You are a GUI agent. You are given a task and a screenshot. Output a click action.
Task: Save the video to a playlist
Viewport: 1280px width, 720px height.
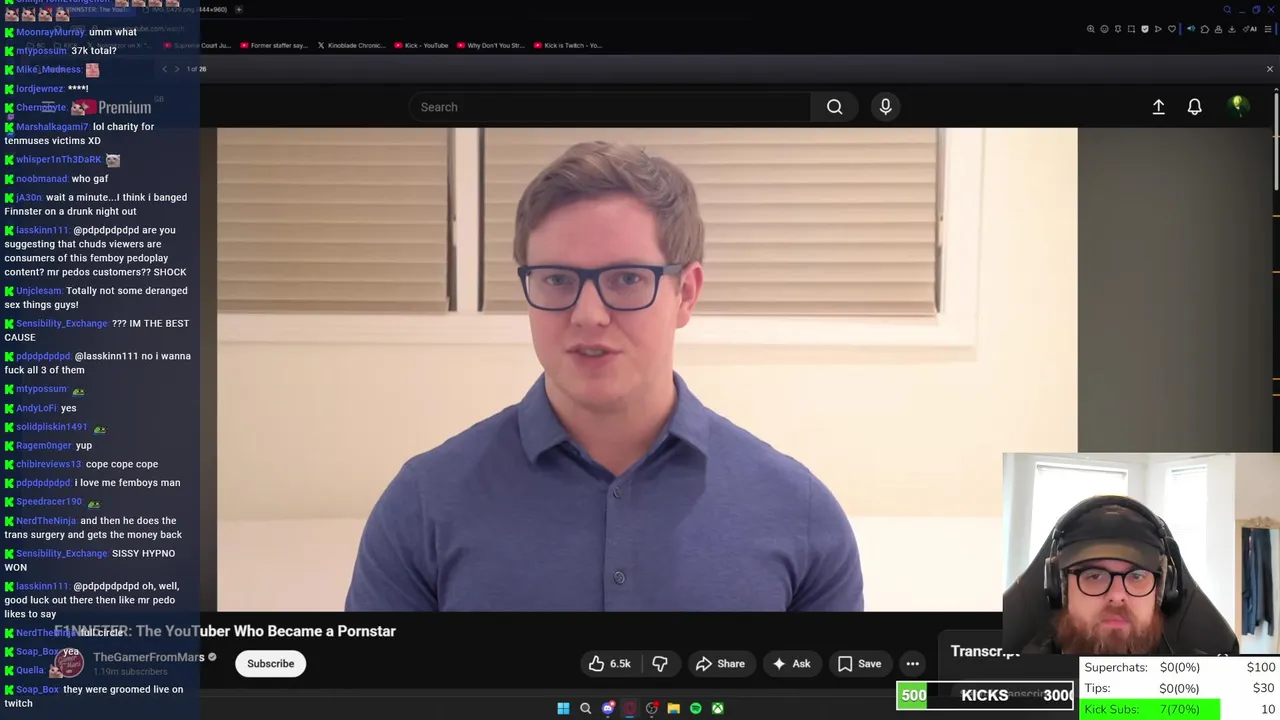[860, 664]
